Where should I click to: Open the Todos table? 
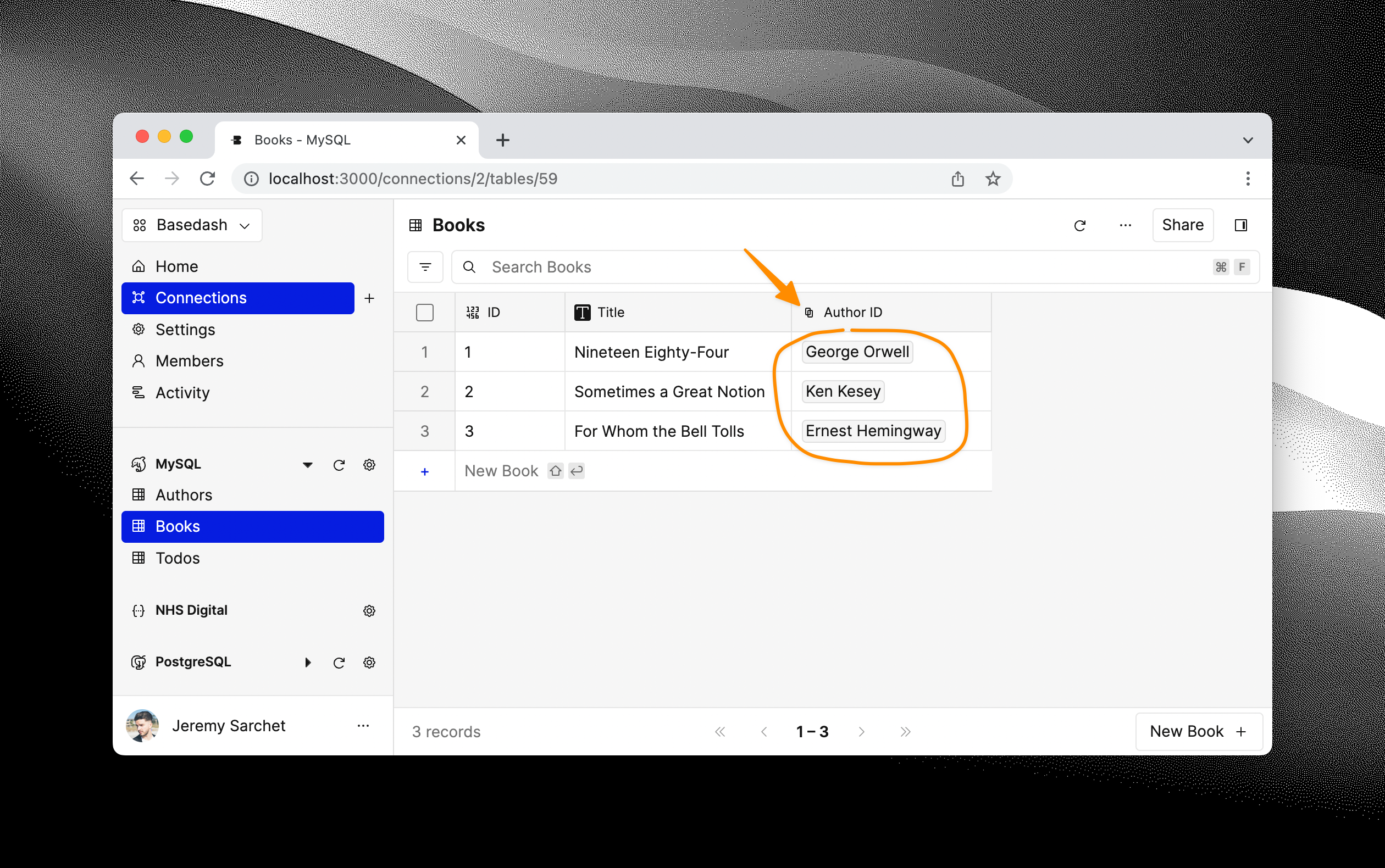[x=178, y=558]
